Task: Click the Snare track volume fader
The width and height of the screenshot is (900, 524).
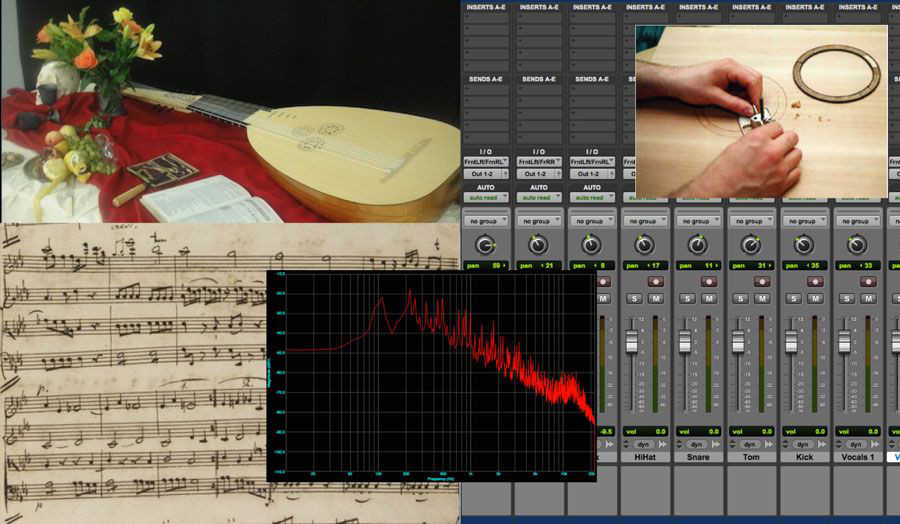Action: pos(685,342)
